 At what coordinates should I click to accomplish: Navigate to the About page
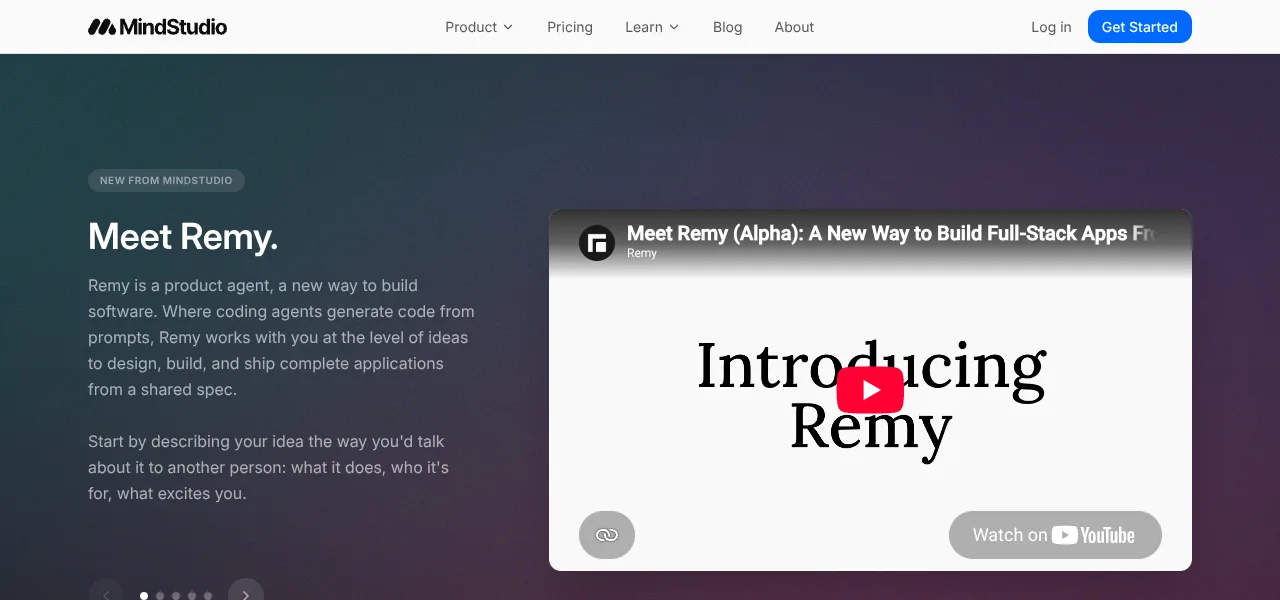tap(794, 27)
